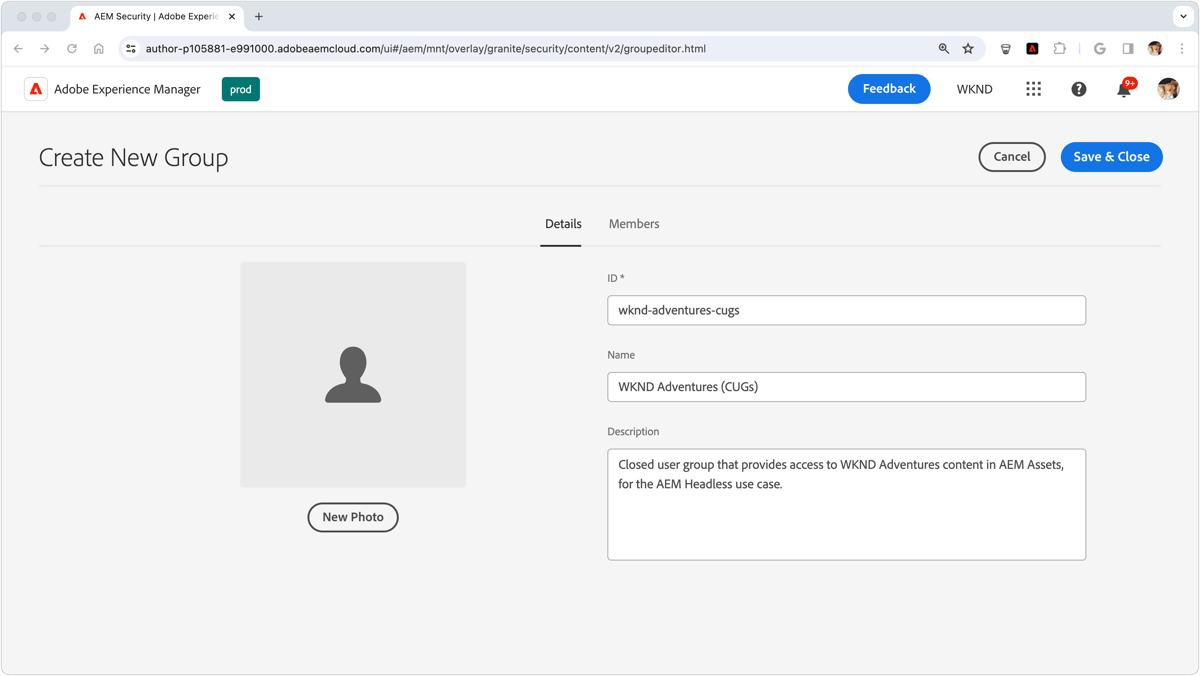Cancel creating the new group
This screenshot has width=1200, height=676.
(x=1011, y=156)
